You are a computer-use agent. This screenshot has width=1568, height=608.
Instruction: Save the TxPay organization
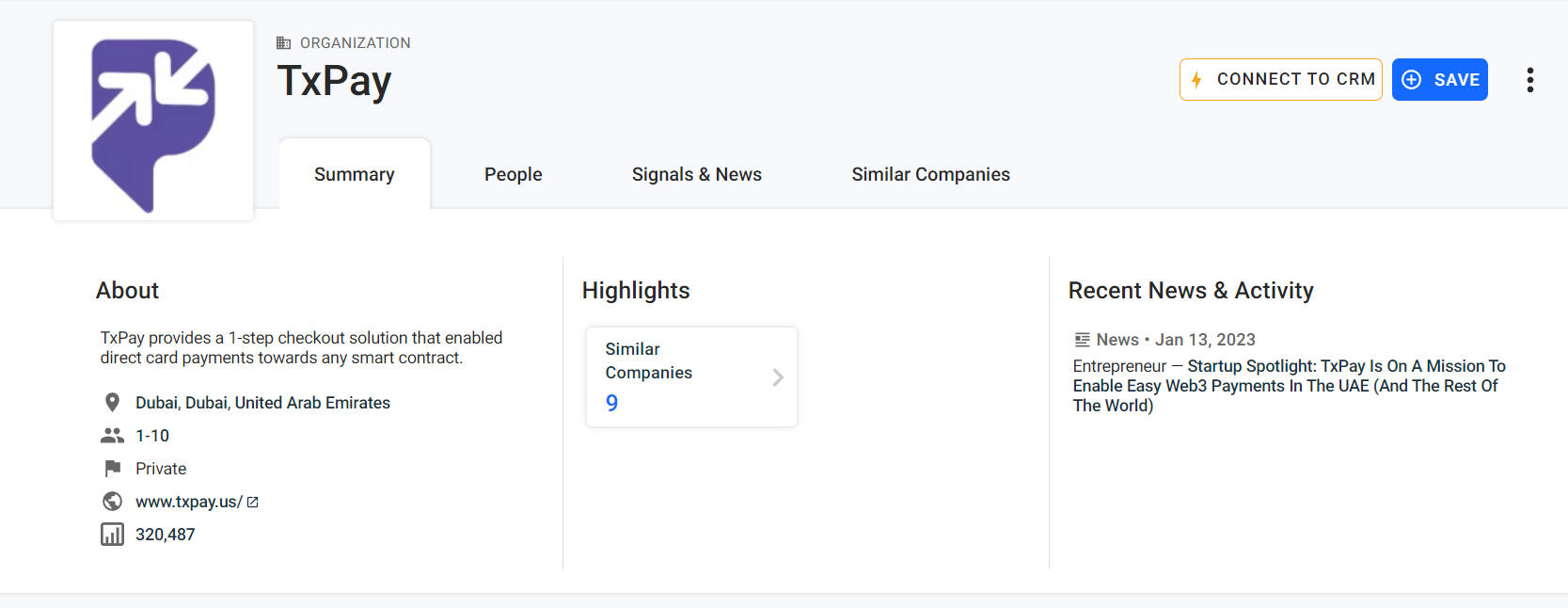point(1439,80)
